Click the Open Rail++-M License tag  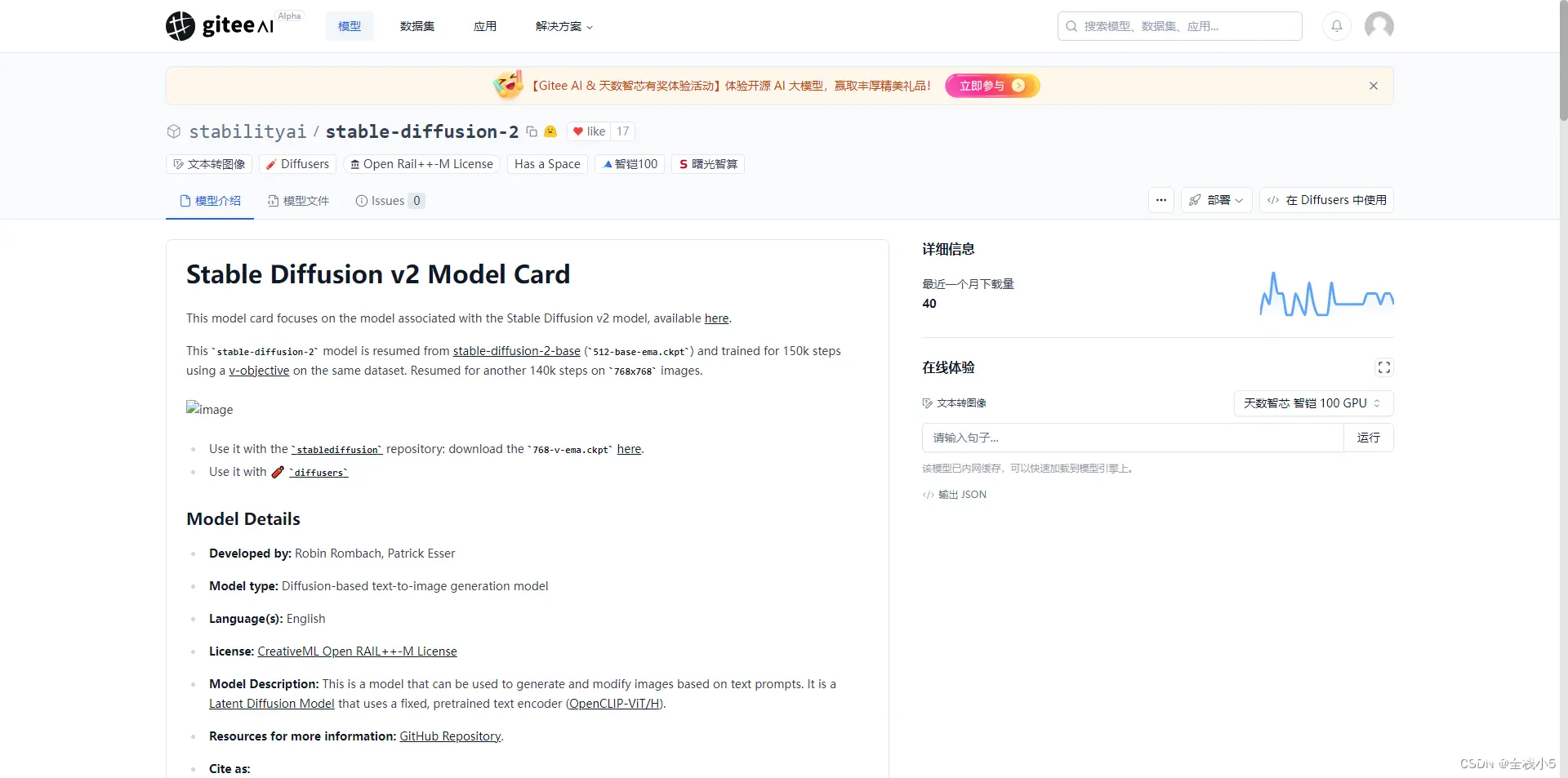coord(421,164)
